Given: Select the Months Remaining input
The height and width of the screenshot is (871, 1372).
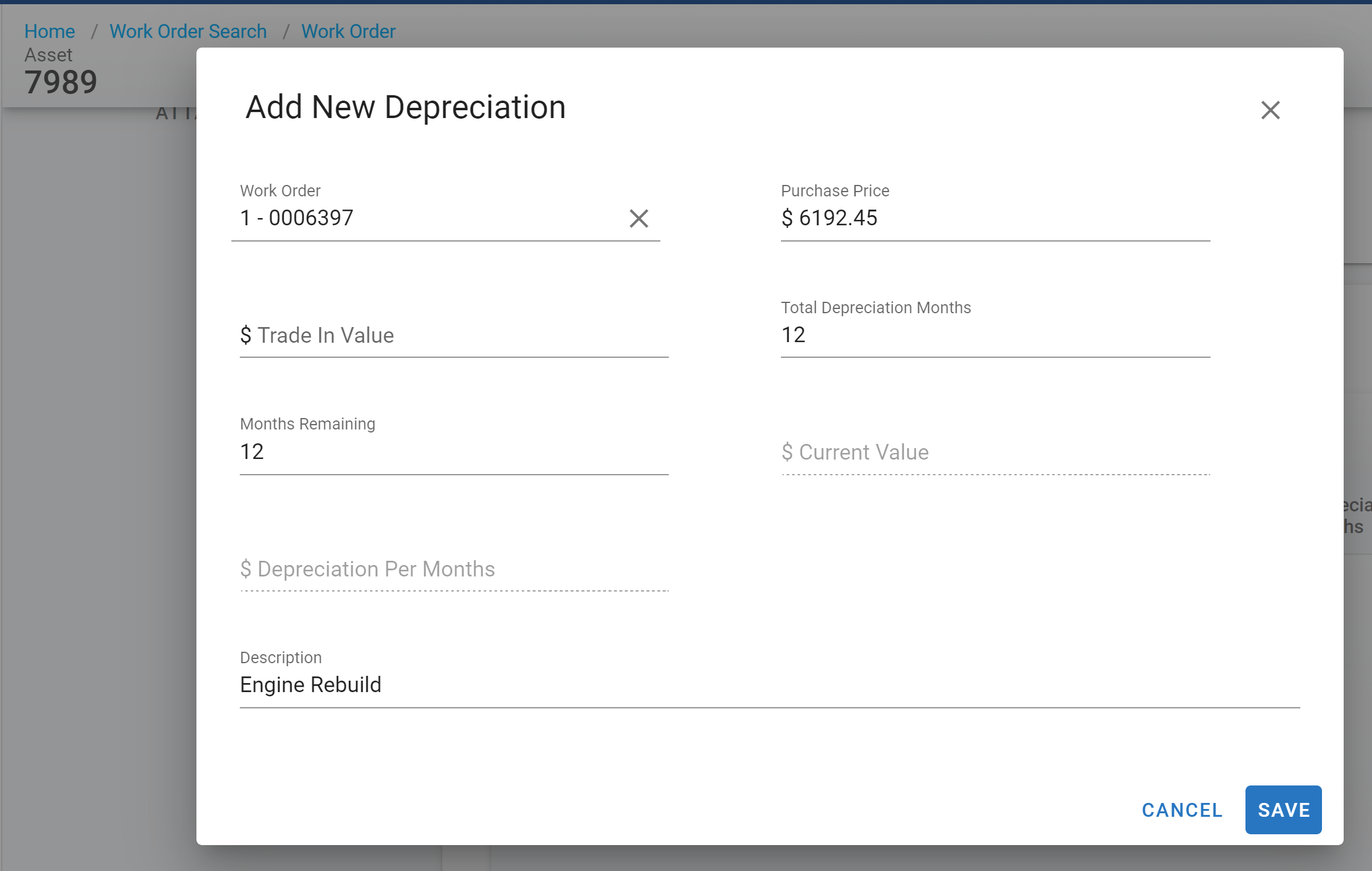Looking at the screenshot, I should [x=453, y=452].
